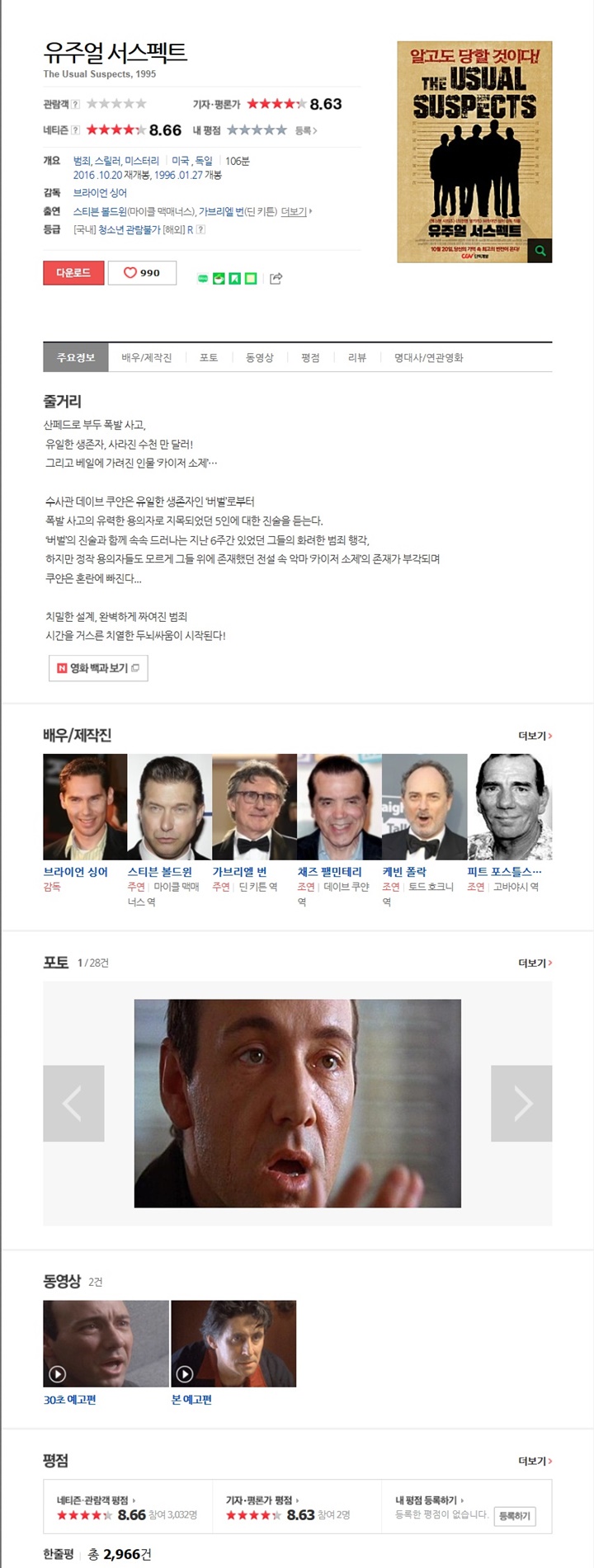594x1568 pixels.
Task: Switch to the 리뷰 tab
Action: point(357,357)
